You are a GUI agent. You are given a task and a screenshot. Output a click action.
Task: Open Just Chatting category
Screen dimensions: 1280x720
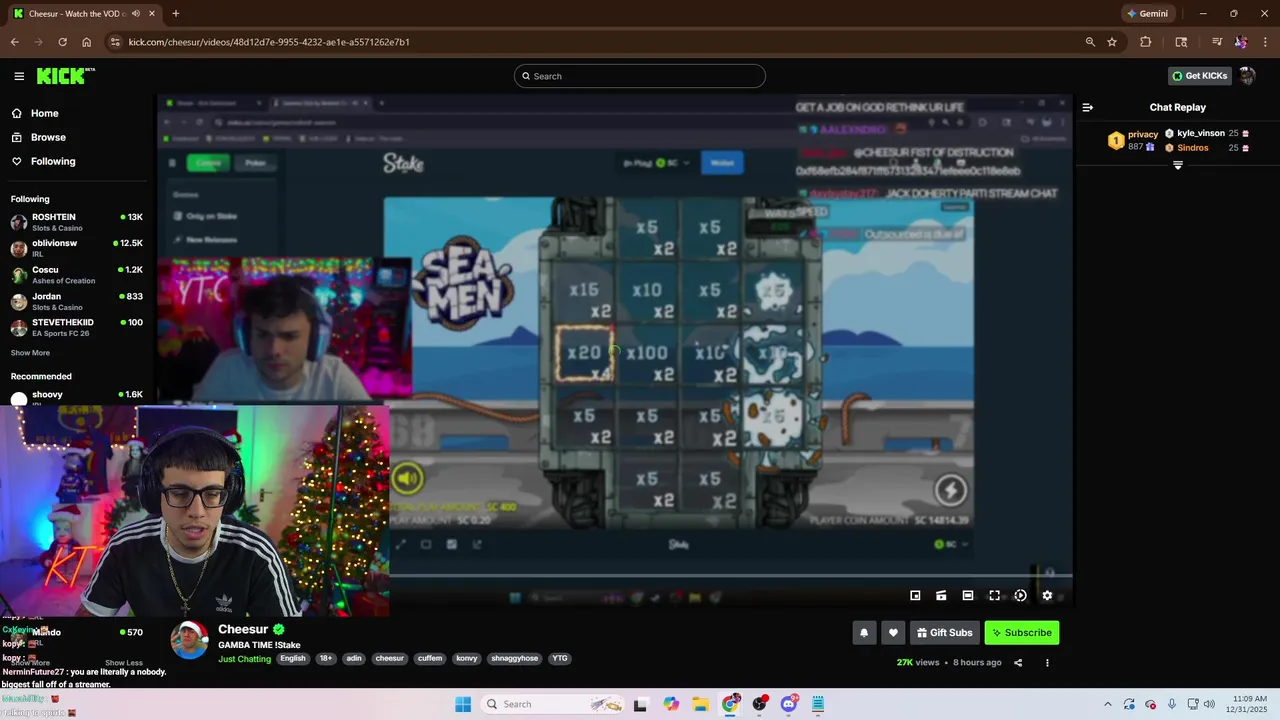tap(245, 659)
